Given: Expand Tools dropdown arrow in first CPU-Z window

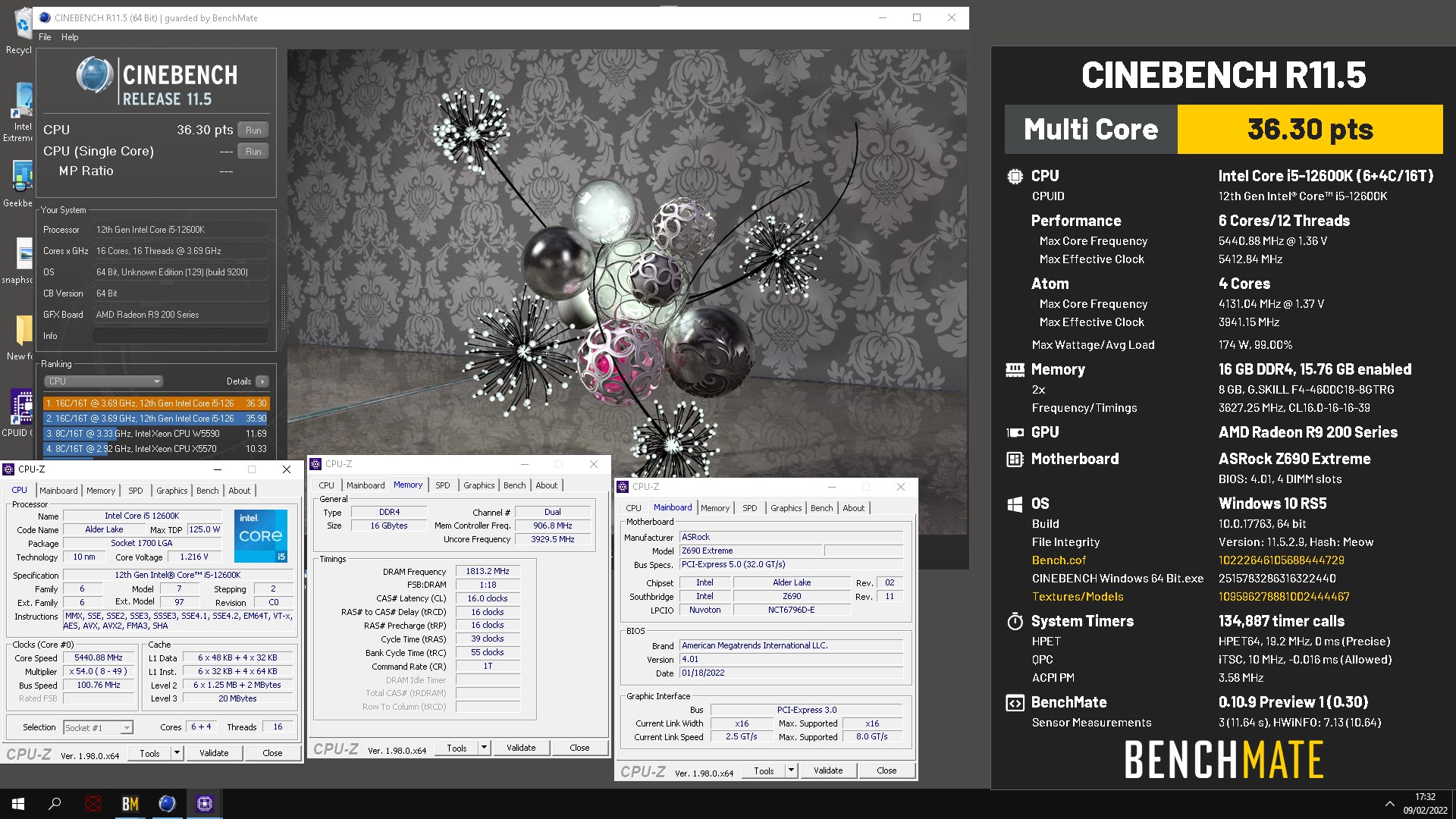Looking at the screenshot, I should point(177,753).
